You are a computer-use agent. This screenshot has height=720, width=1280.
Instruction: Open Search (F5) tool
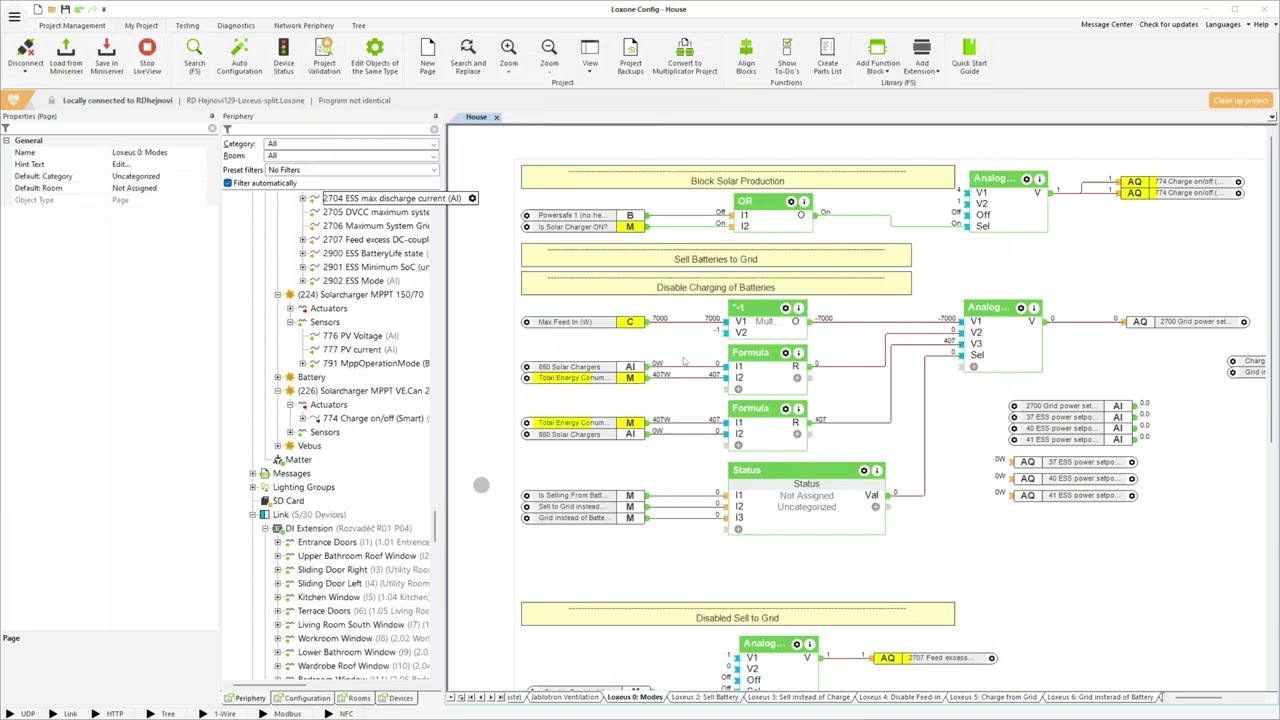click(x=194, y=56)
